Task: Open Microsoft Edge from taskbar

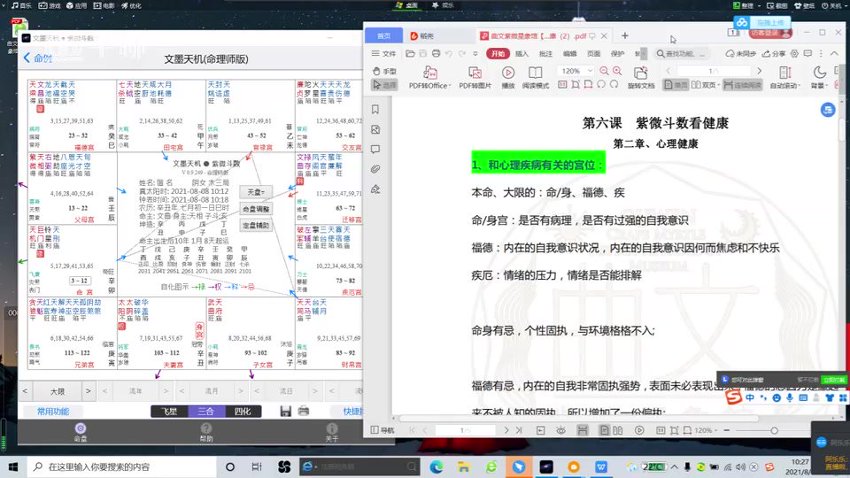Action: tap(436, 467)
